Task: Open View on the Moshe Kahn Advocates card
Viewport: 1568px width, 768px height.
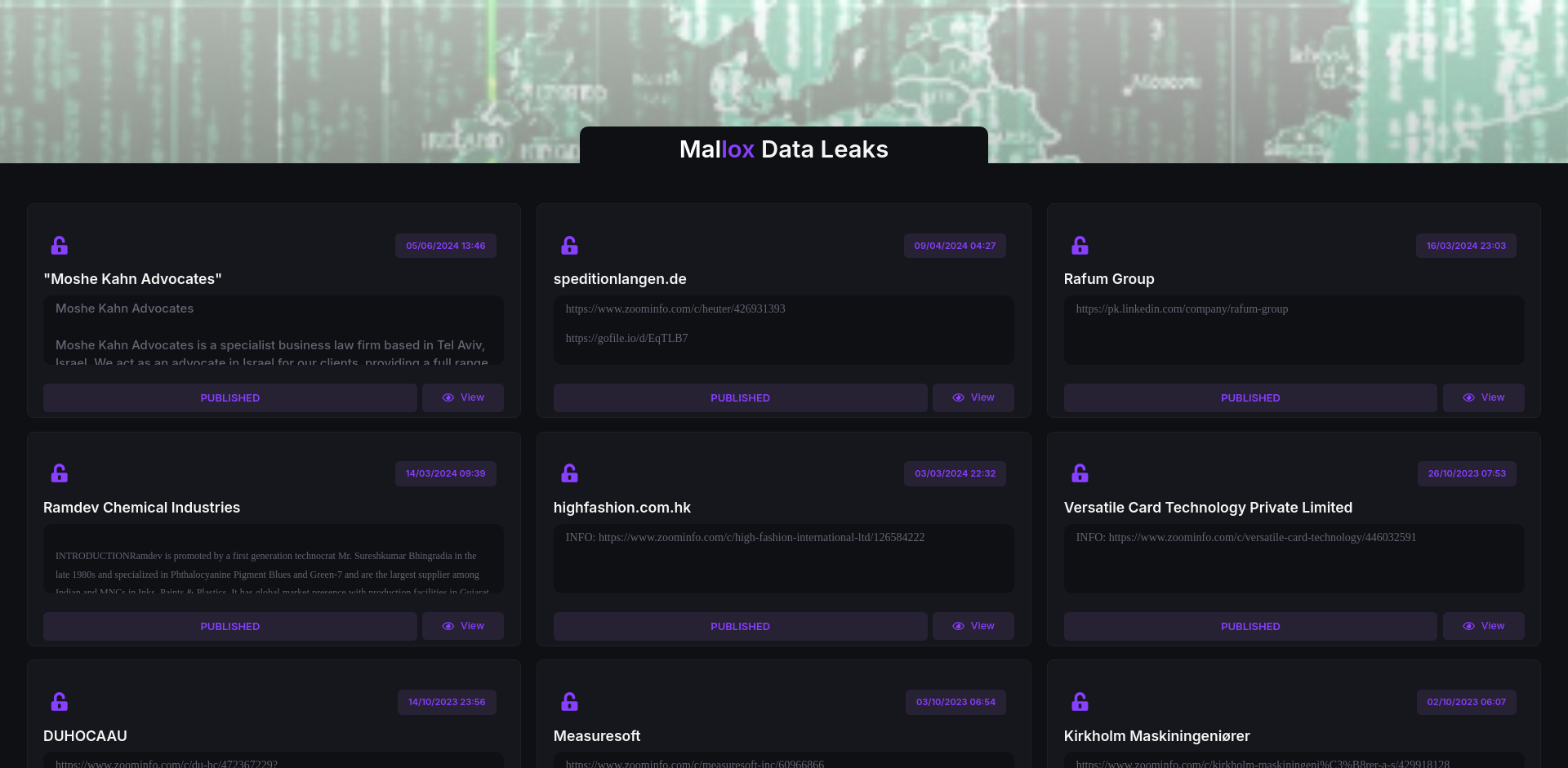Action: 463,397
